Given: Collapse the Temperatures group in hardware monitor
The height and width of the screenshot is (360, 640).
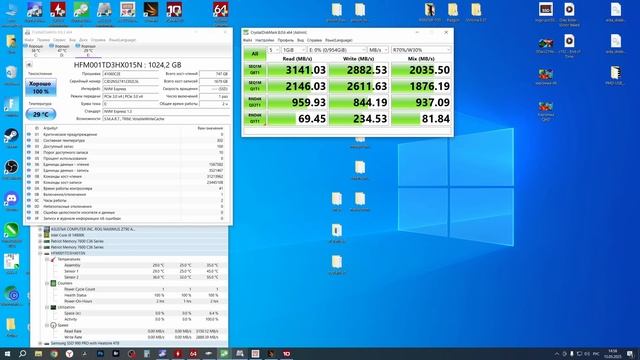Looking at the screenshot, I should tap(47, 260).
